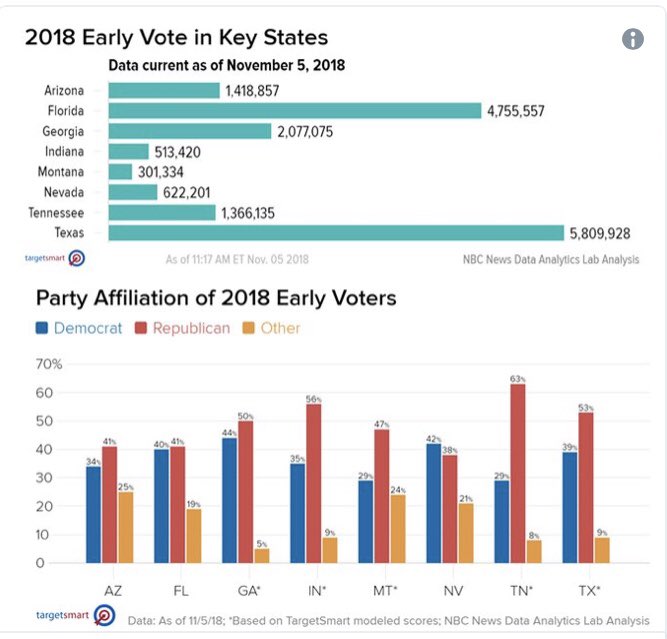Click the Georgia horizontal bar
Screen dimensions: 667x639
coord(190,131)
